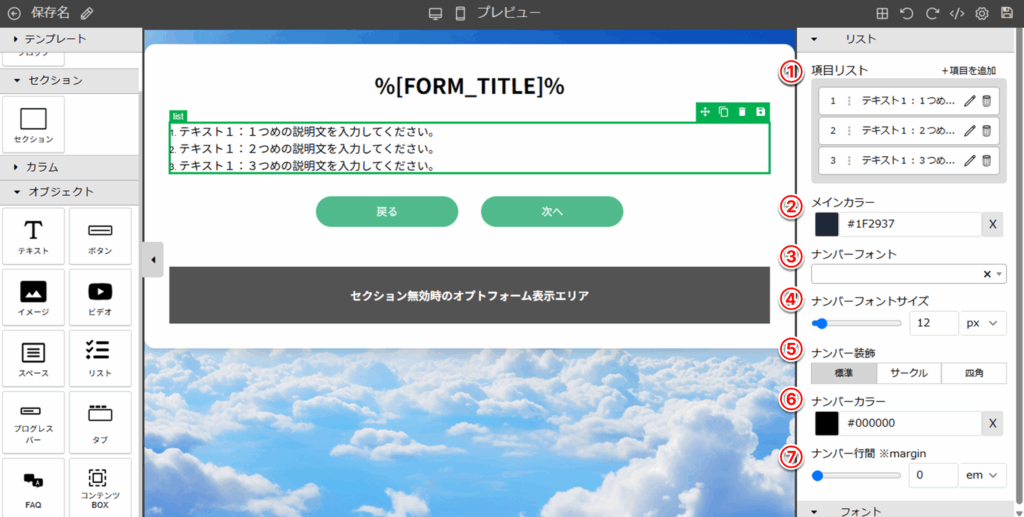Click the メインカラー color swatch
The image size is (1024, 517).
point(827,225)
